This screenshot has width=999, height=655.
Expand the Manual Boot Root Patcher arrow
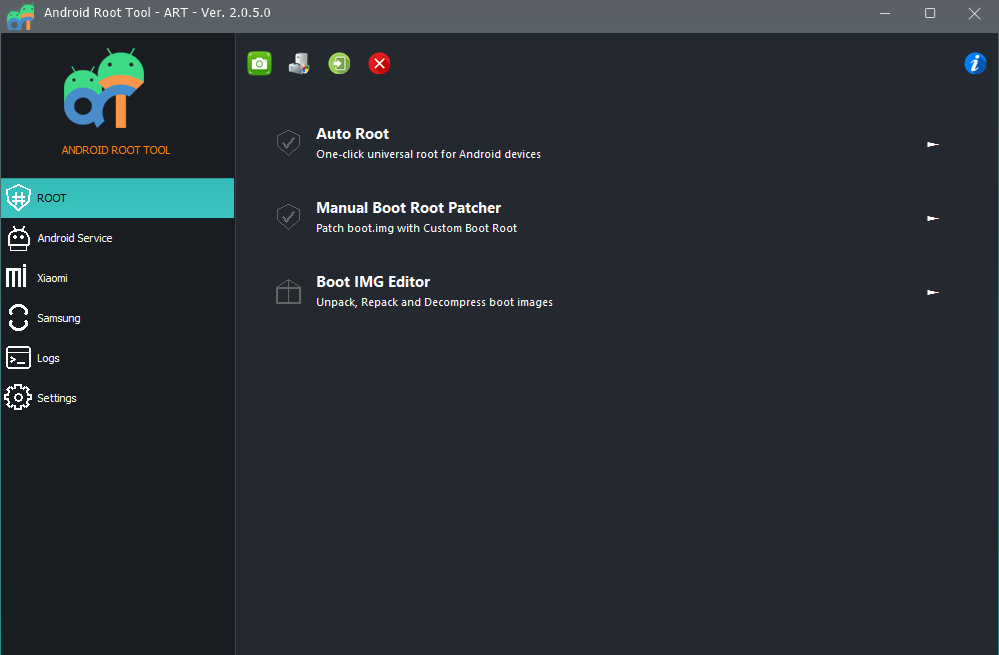tap(932, 217)
